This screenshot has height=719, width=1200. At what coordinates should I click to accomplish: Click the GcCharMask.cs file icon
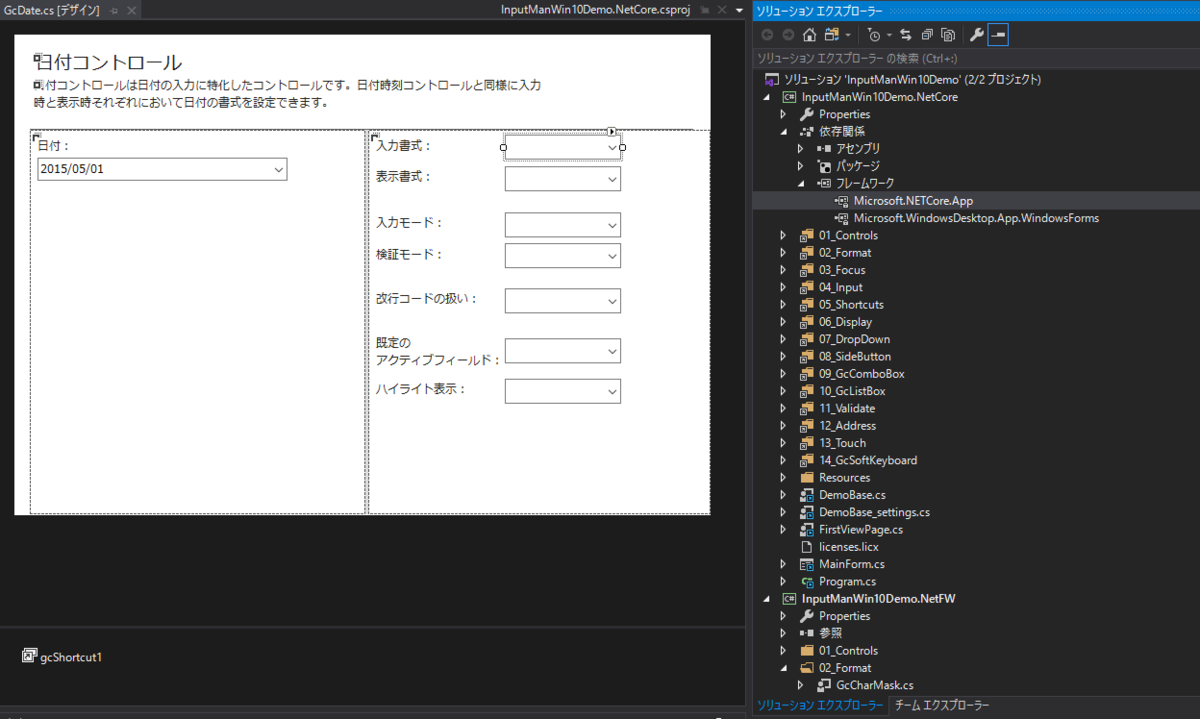click(824, 685)
